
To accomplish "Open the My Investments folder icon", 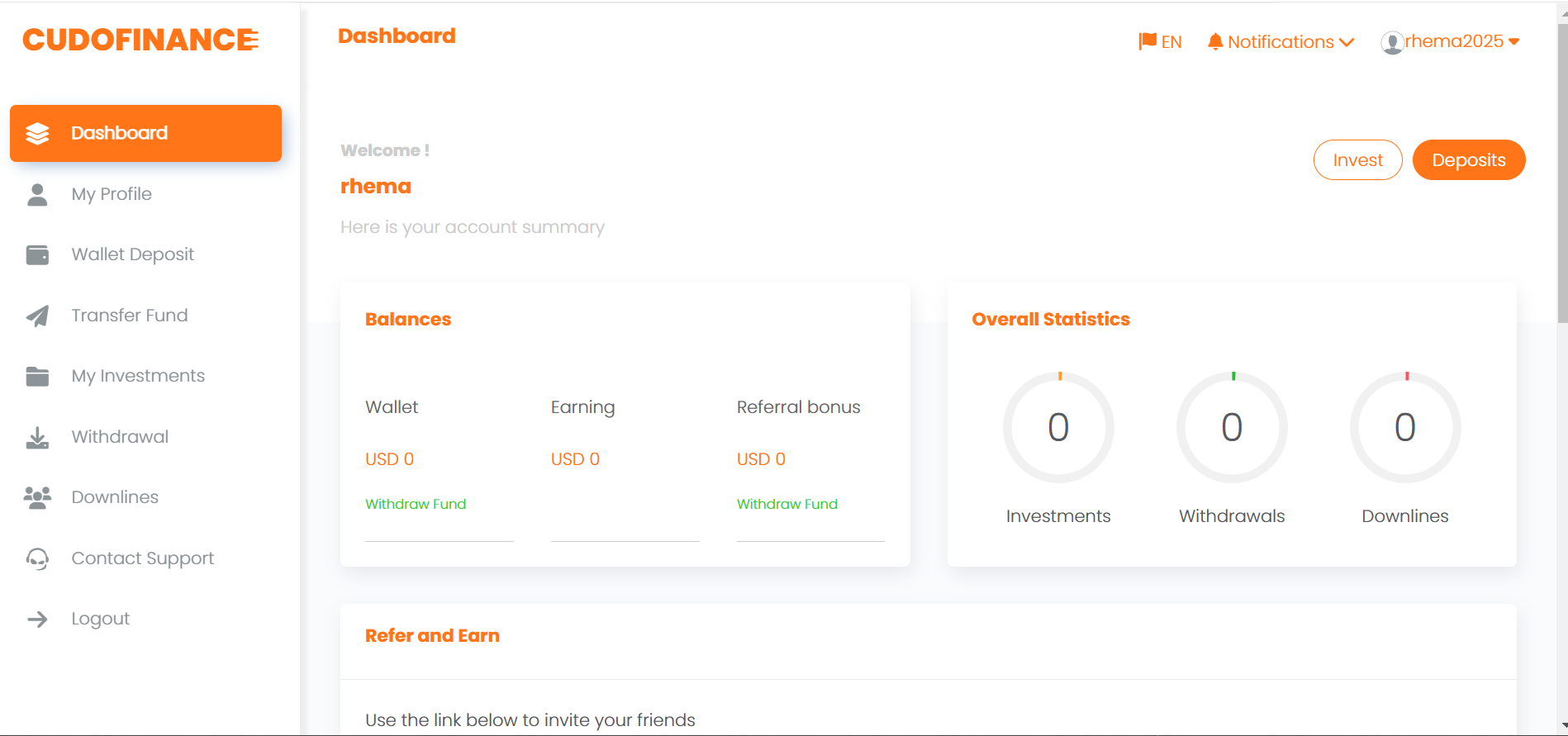I will [x=37, y=376].
